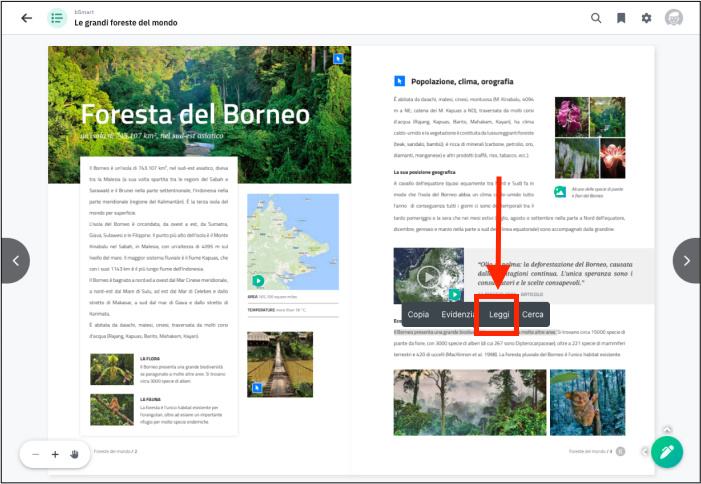This screenshot has width=701, height=484.
Task: Open the user profile avatar
Action: click(x=674, y=18)
